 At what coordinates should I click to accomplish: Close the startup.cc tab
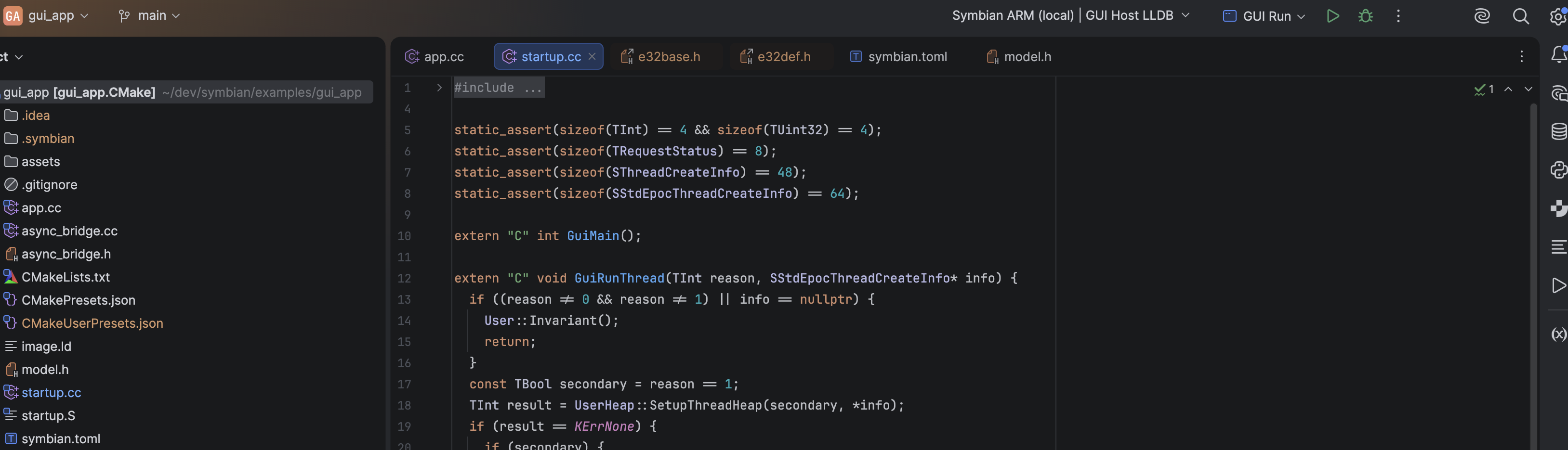pos(592,57)
